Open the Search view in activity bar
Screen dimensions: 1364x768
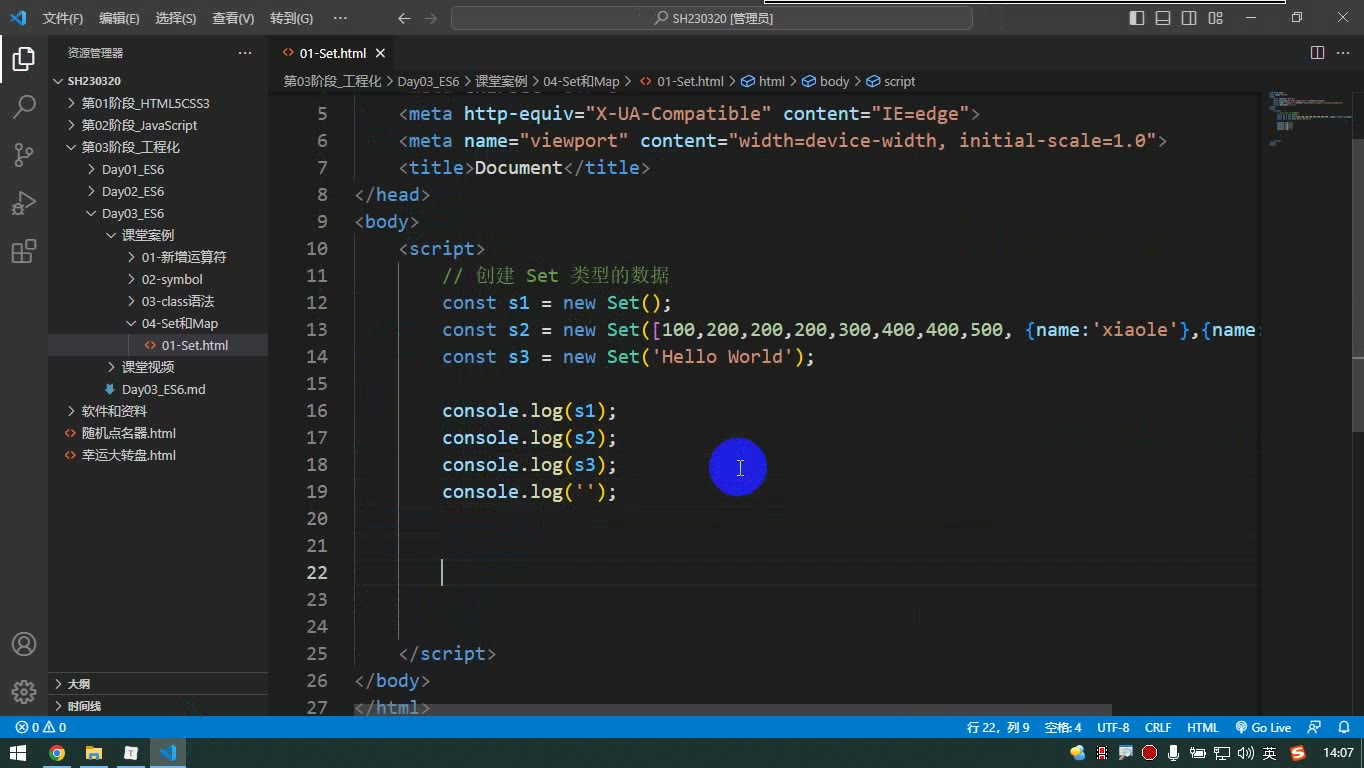pyautogui.click(x=24, y=106)
